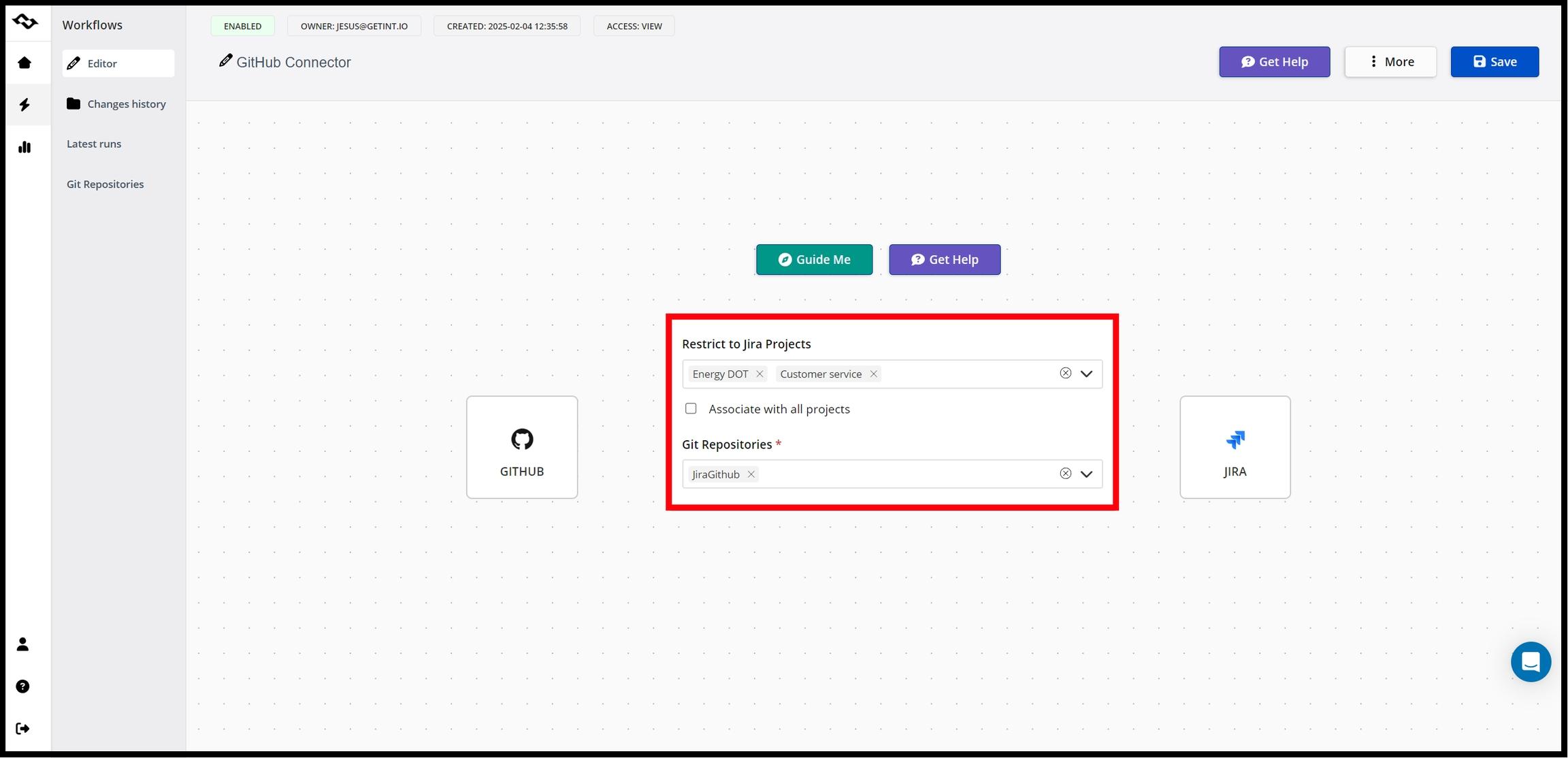Click the user profile icon
1568x758 pixels.
tap(22, 644)
